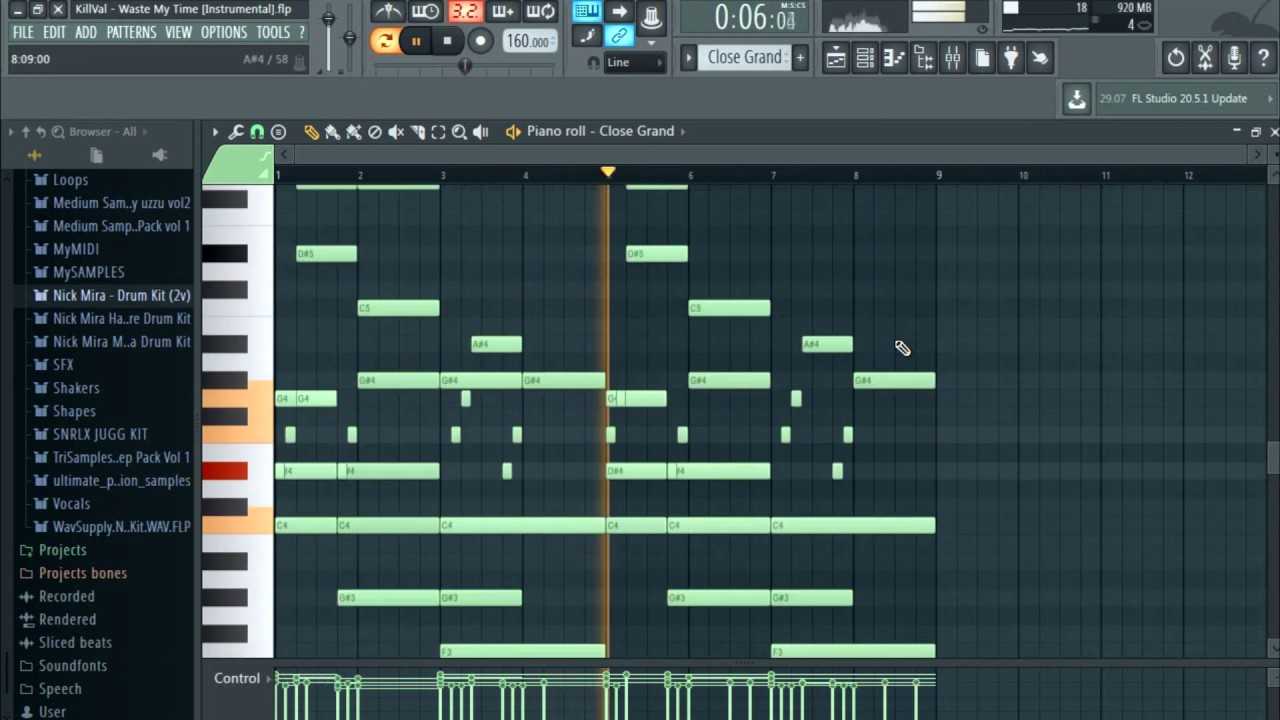Viewport: 1280px width, 720px height.
Task: Toggle the loop recording button
Action: (541, 12)
